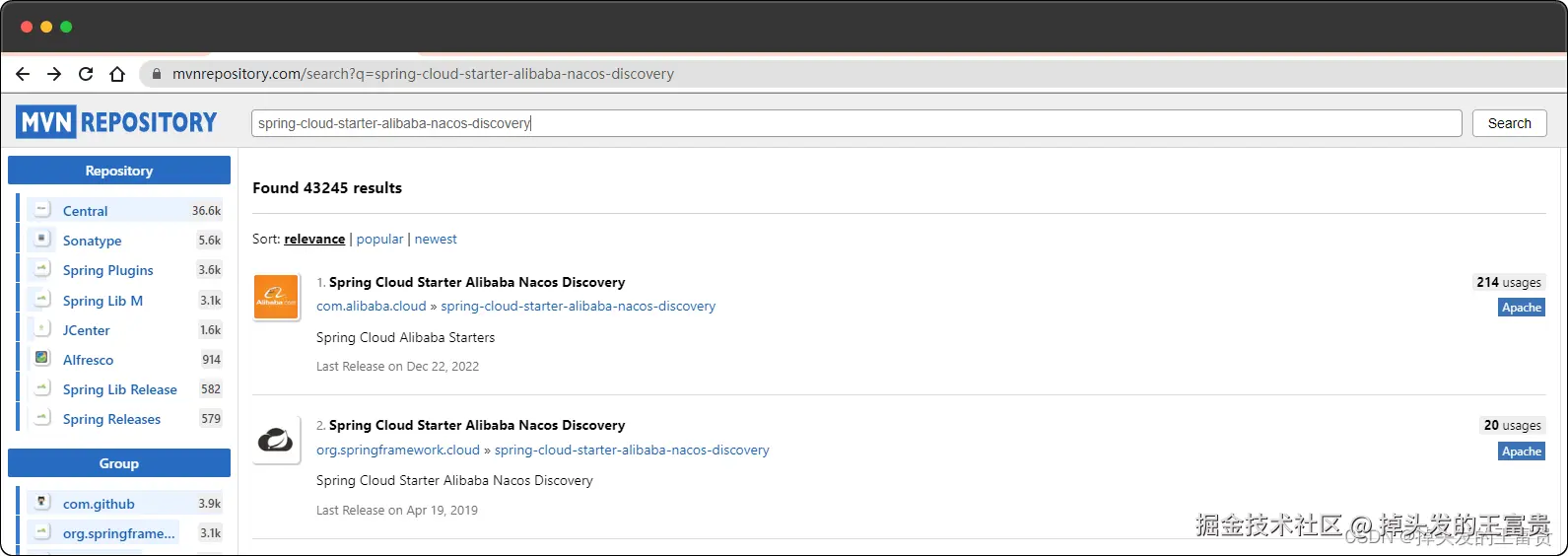Click the com.github group icon
1568x556 pixels.
(41, 503)
